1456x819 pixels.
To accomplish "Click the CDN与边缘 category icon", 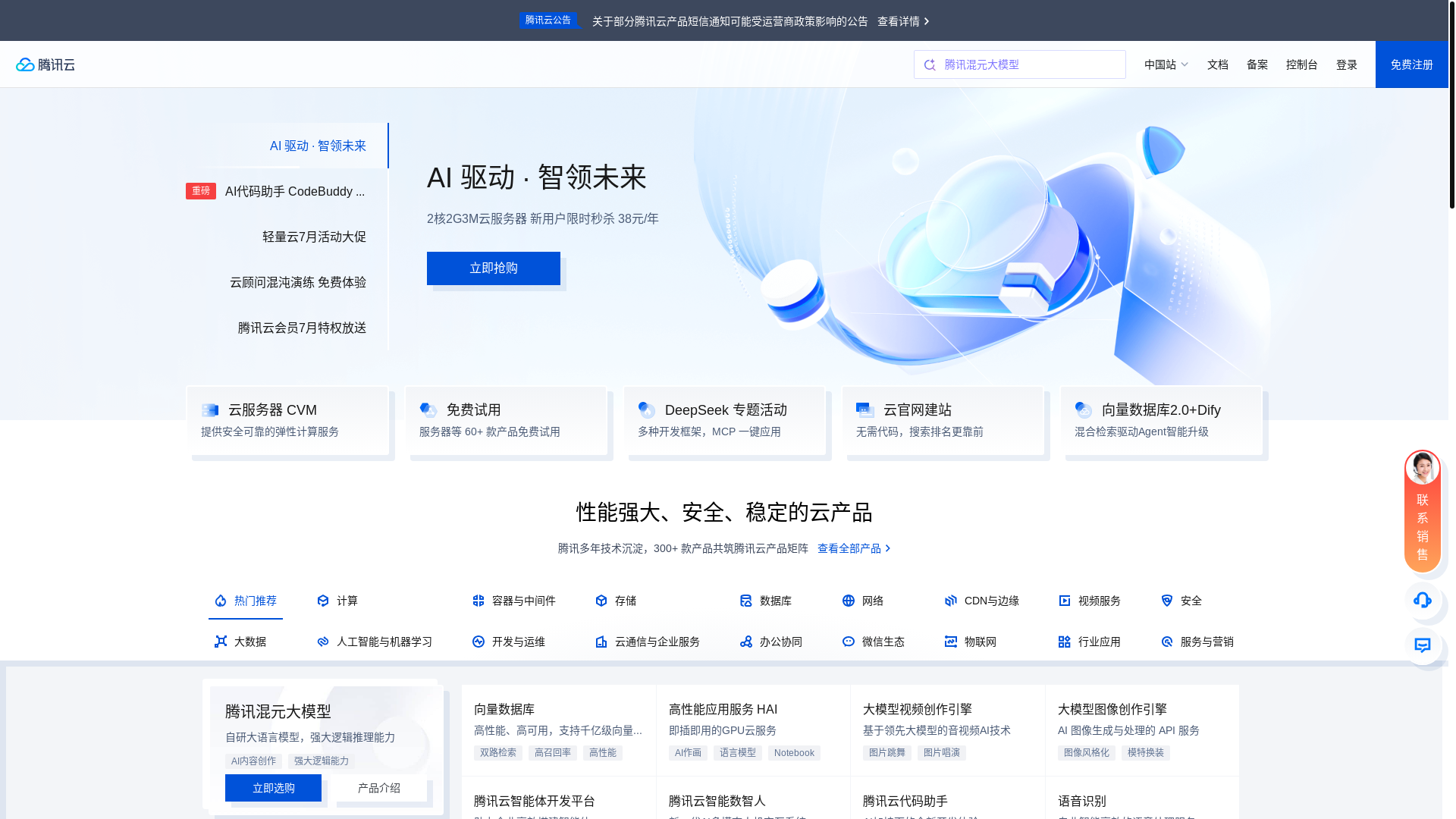I will click(x=951, y=601).
